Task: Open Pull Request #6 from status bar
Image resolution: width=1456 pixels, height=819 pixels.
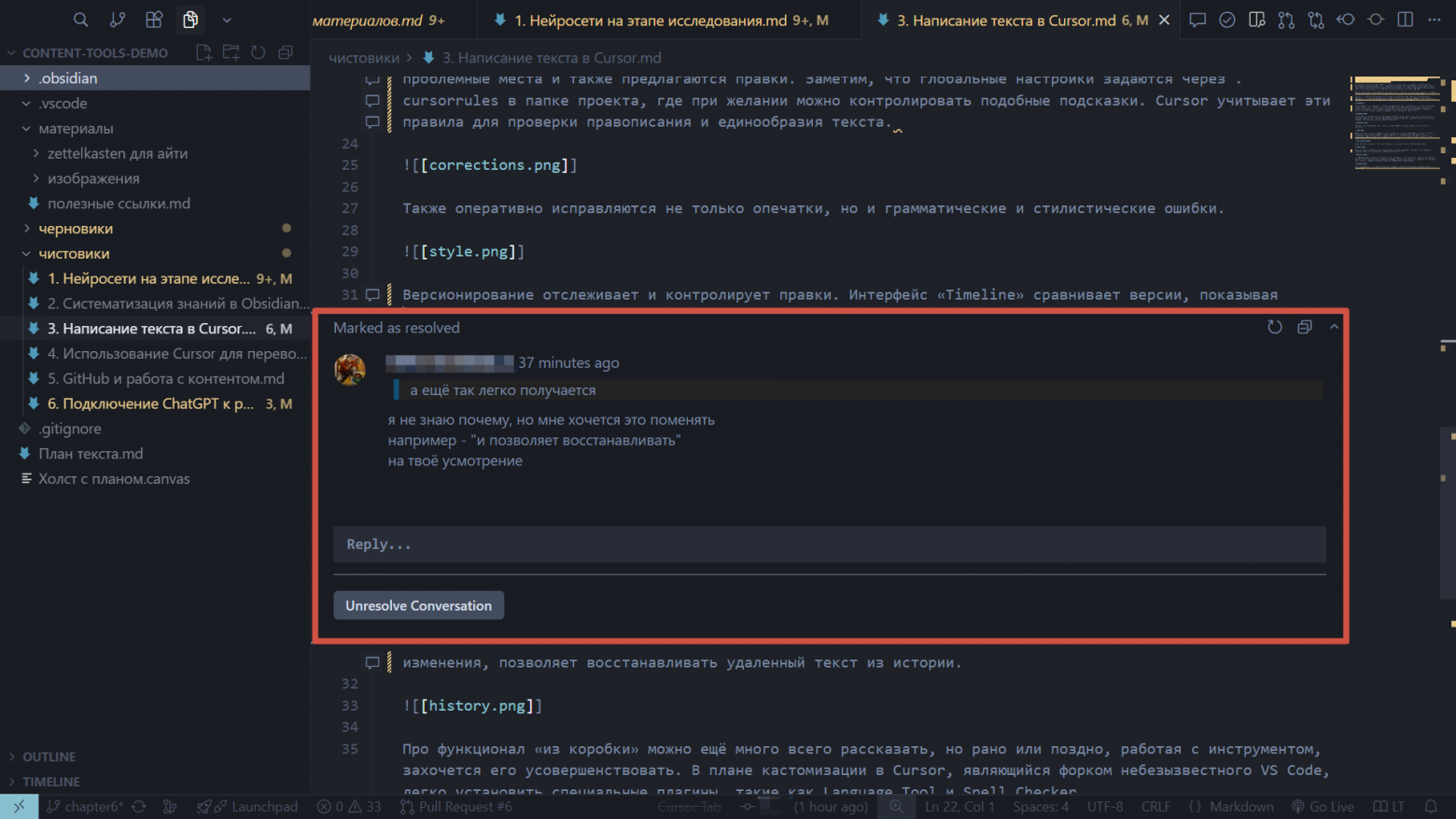Action: (456, 807)
